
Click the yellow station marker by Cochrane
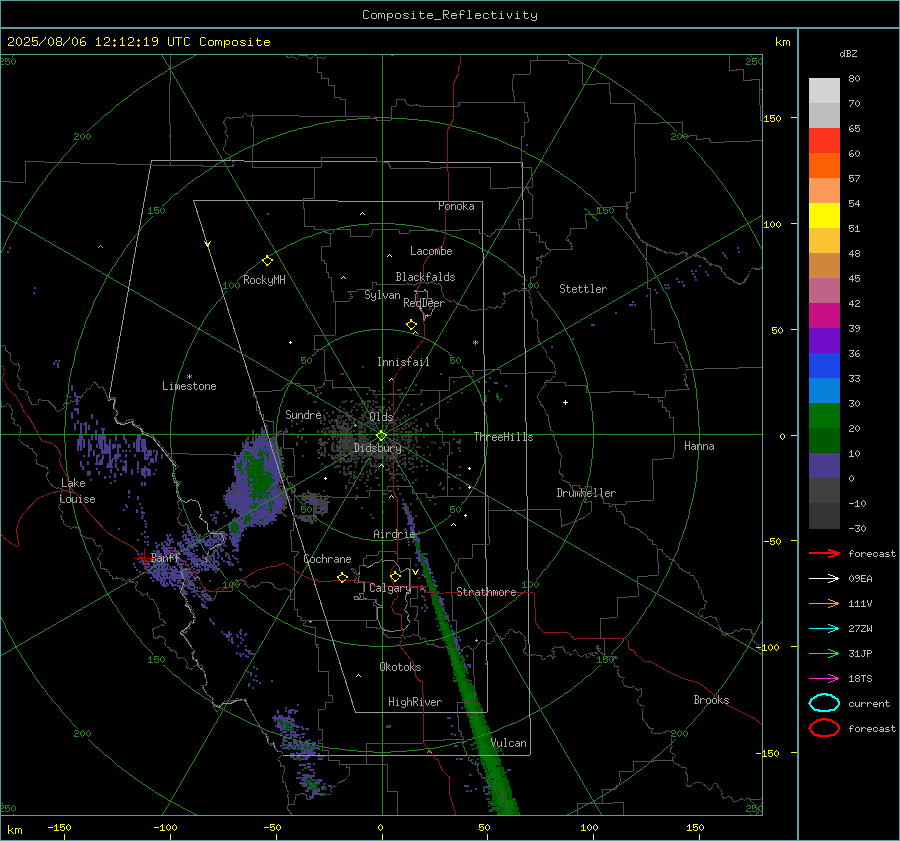tap(343, 577)
